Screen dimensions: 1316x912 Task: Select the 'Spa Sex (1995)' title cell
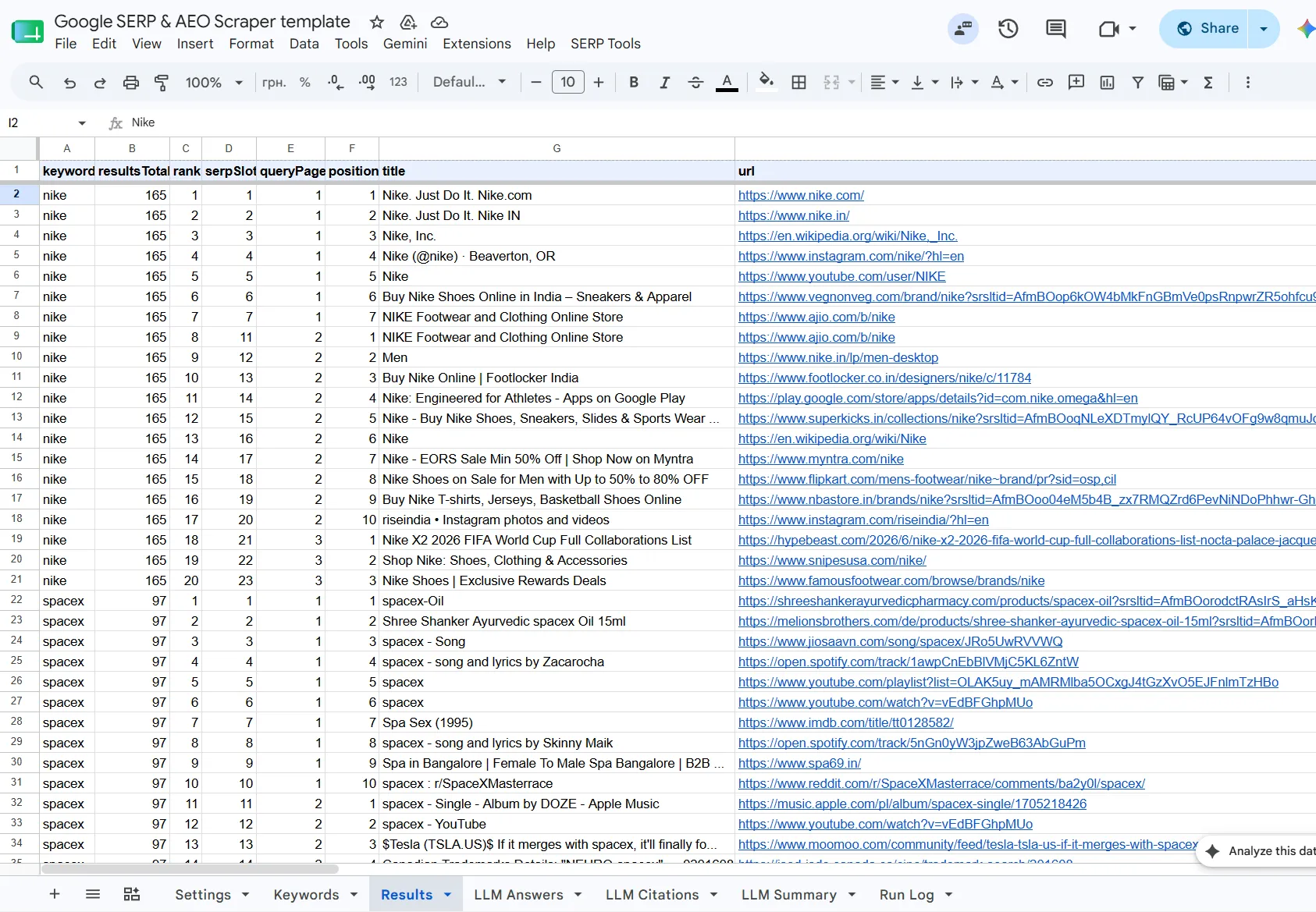[x=557, y=722]
